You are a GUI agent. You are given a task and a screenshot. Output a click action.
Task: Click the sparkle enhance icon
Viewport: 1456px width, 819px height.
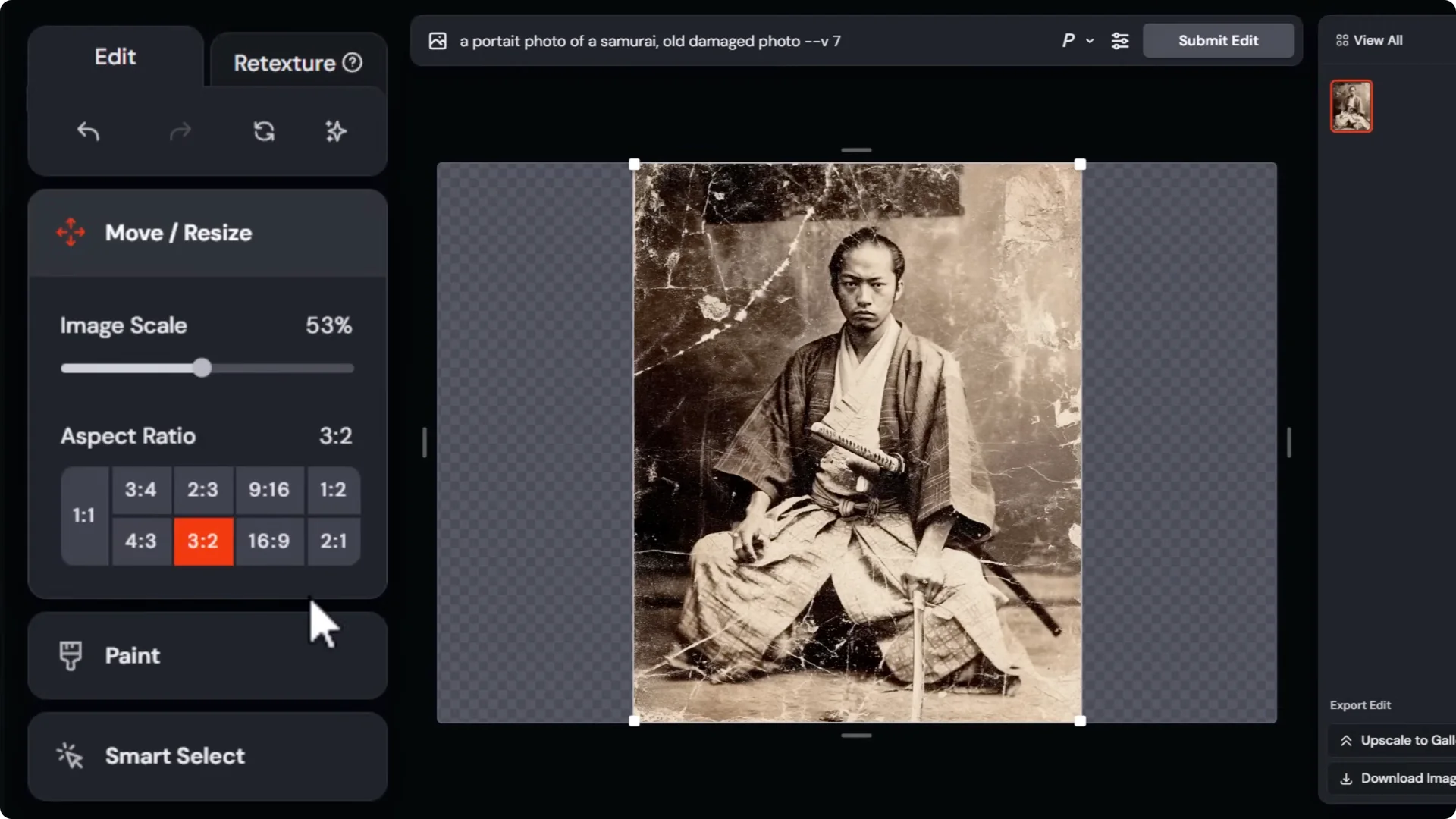tap(335, 131)
